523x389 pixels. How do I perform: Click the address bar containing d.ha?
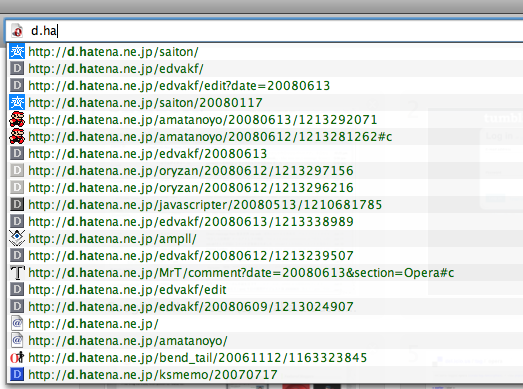[x=264, y=31]
